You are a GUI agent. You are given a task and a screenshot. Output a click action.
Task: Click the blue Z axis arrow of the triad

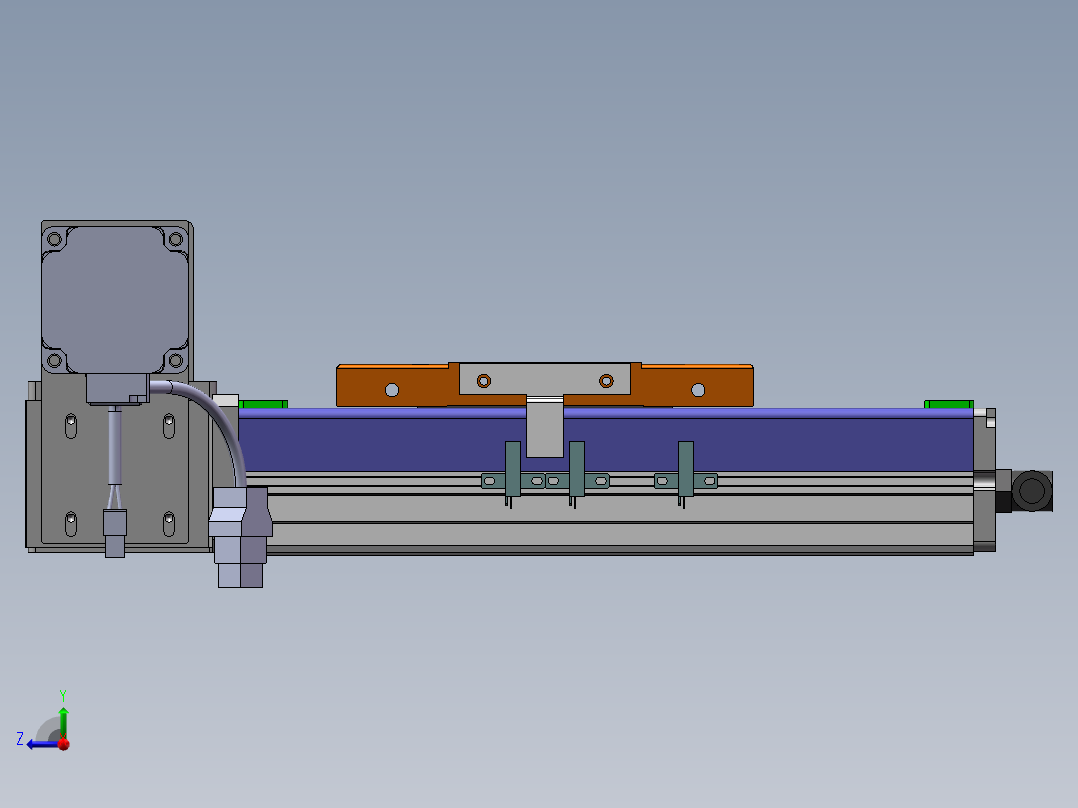(x=41, y=744)
